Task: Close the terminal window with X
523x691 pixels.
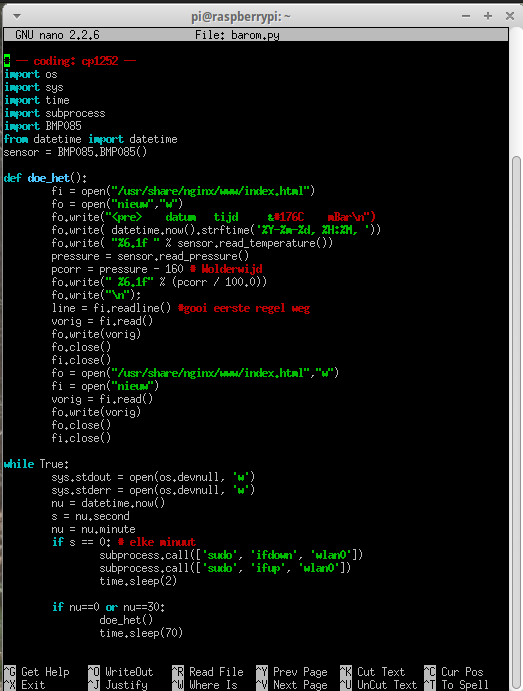Action: (510, 16)
